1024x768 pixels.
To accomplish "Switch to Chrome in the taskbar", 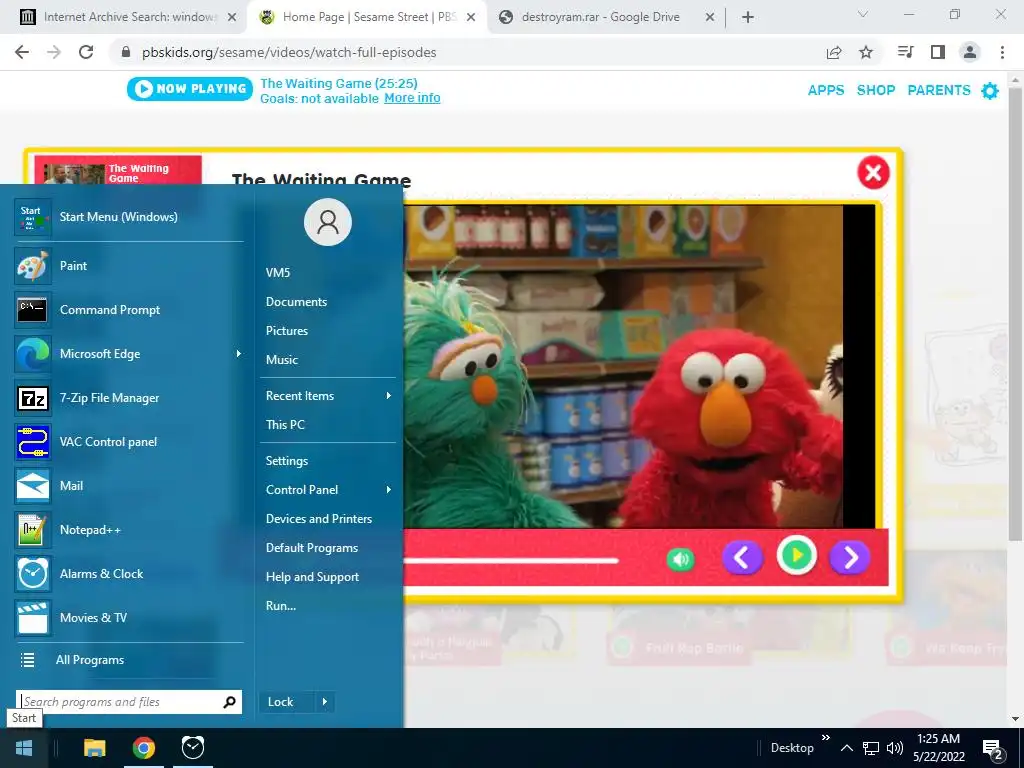I will 144,748.
